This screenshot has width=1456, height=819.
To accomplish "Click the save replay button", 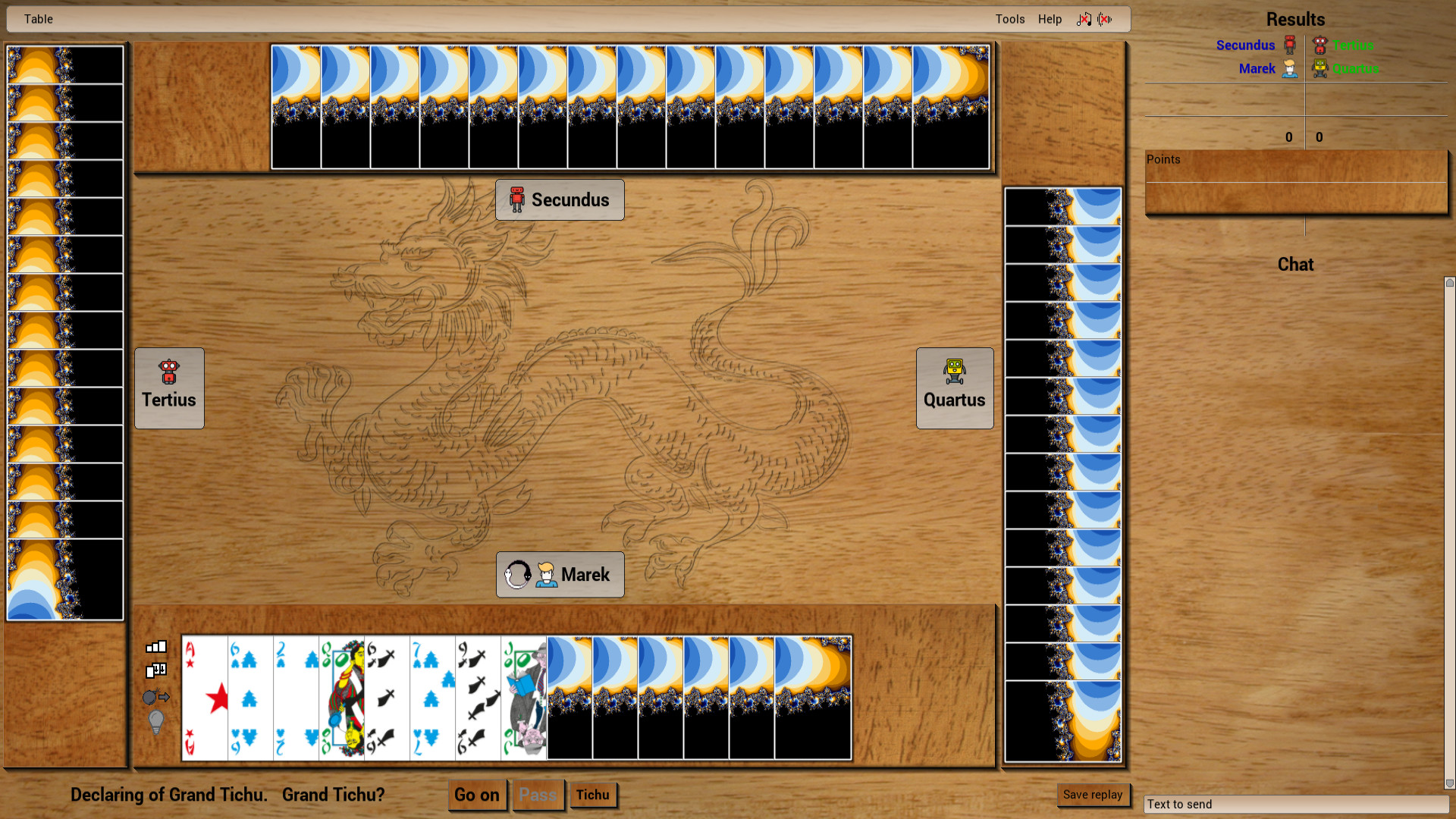I will coord(1092,794).
